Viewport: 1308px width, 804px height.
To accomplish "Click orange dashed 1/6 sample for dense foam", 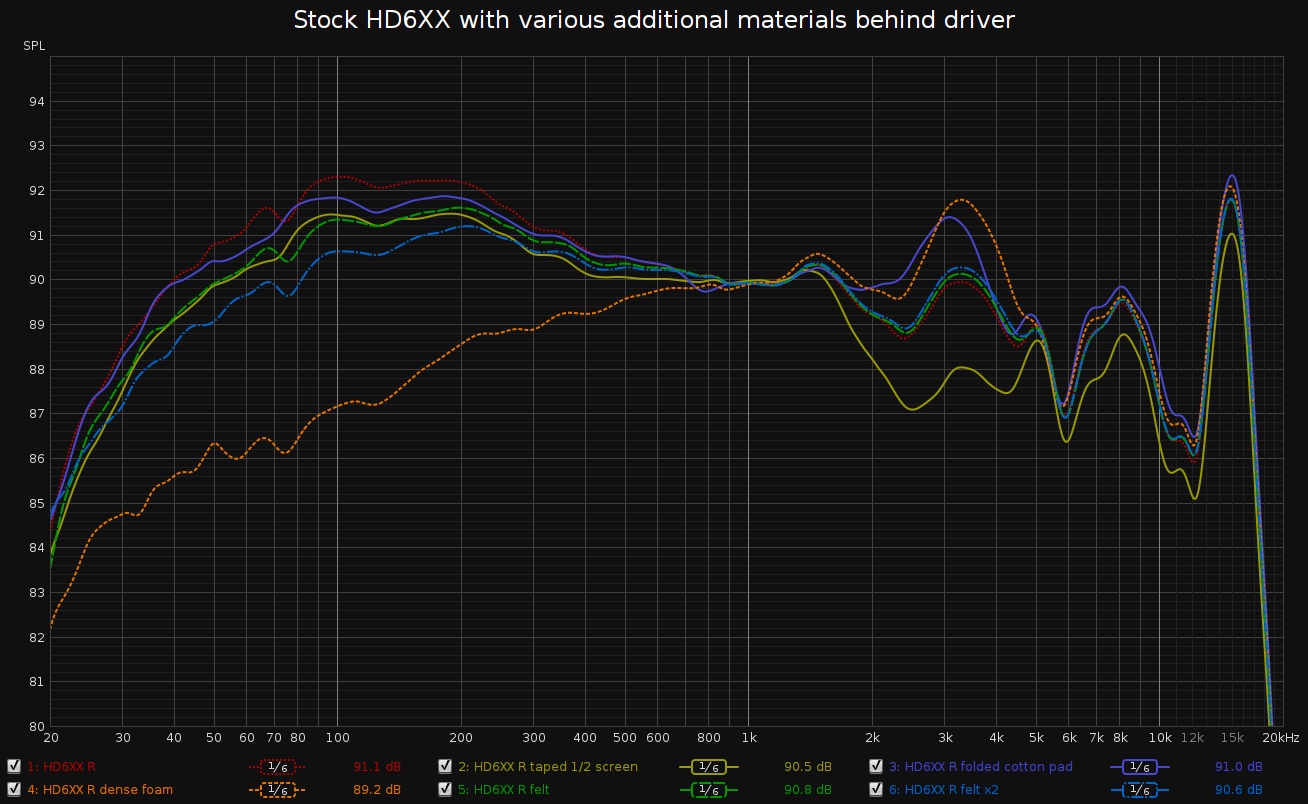I will (277, 790).
